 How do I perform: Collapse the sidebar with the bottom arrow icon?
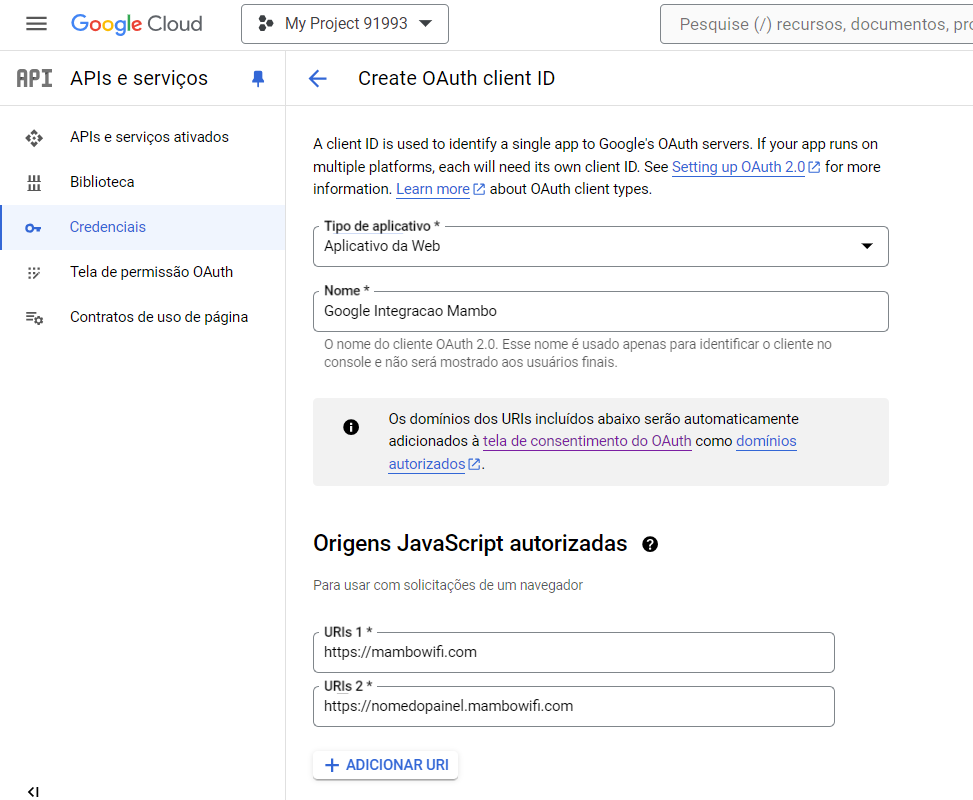(x=34, y=791)
